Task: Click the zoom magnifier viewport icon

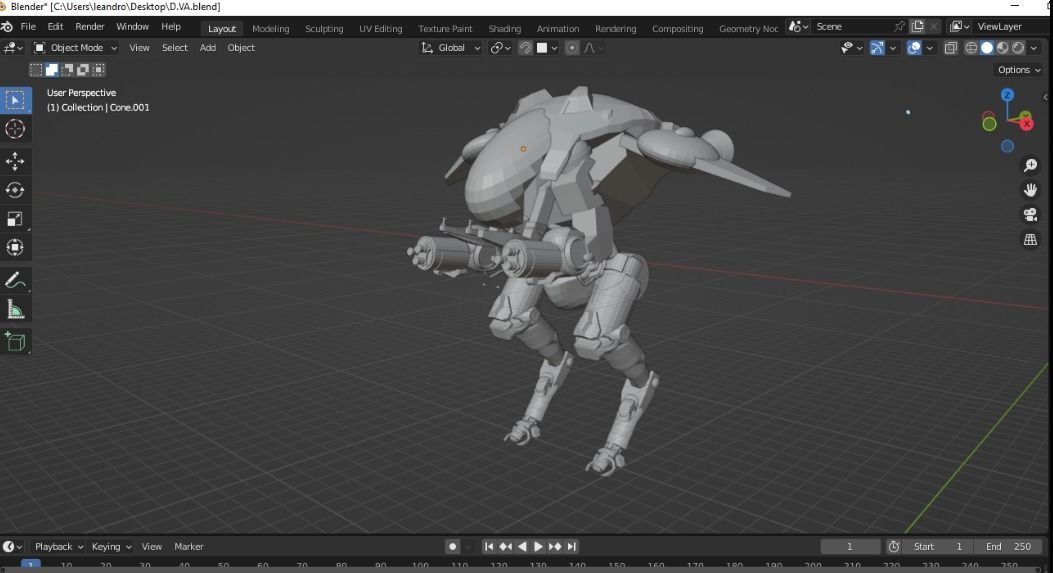Action: tap(1030, 165)
